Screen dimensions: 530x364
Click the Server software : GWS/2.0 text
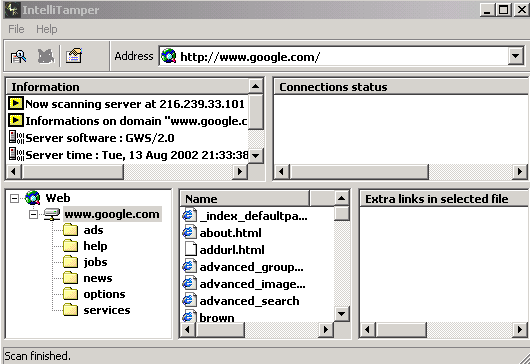(100, 138)
